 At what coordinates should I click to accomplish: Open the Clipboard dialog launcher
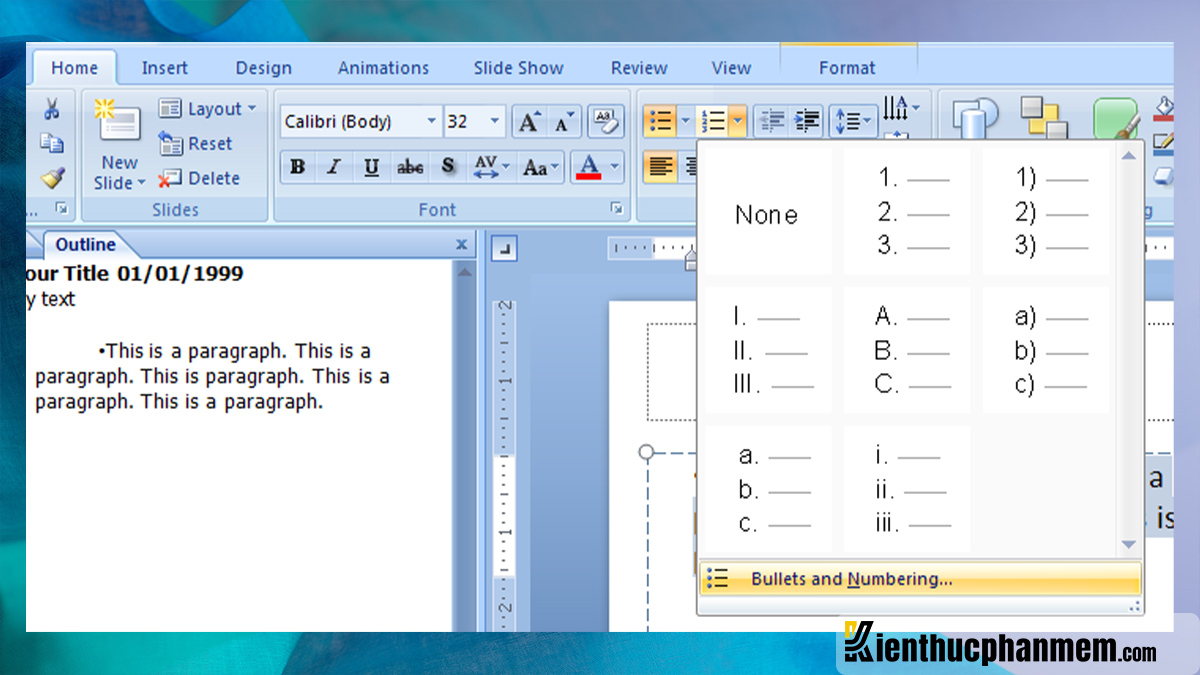tap(61, 209)
